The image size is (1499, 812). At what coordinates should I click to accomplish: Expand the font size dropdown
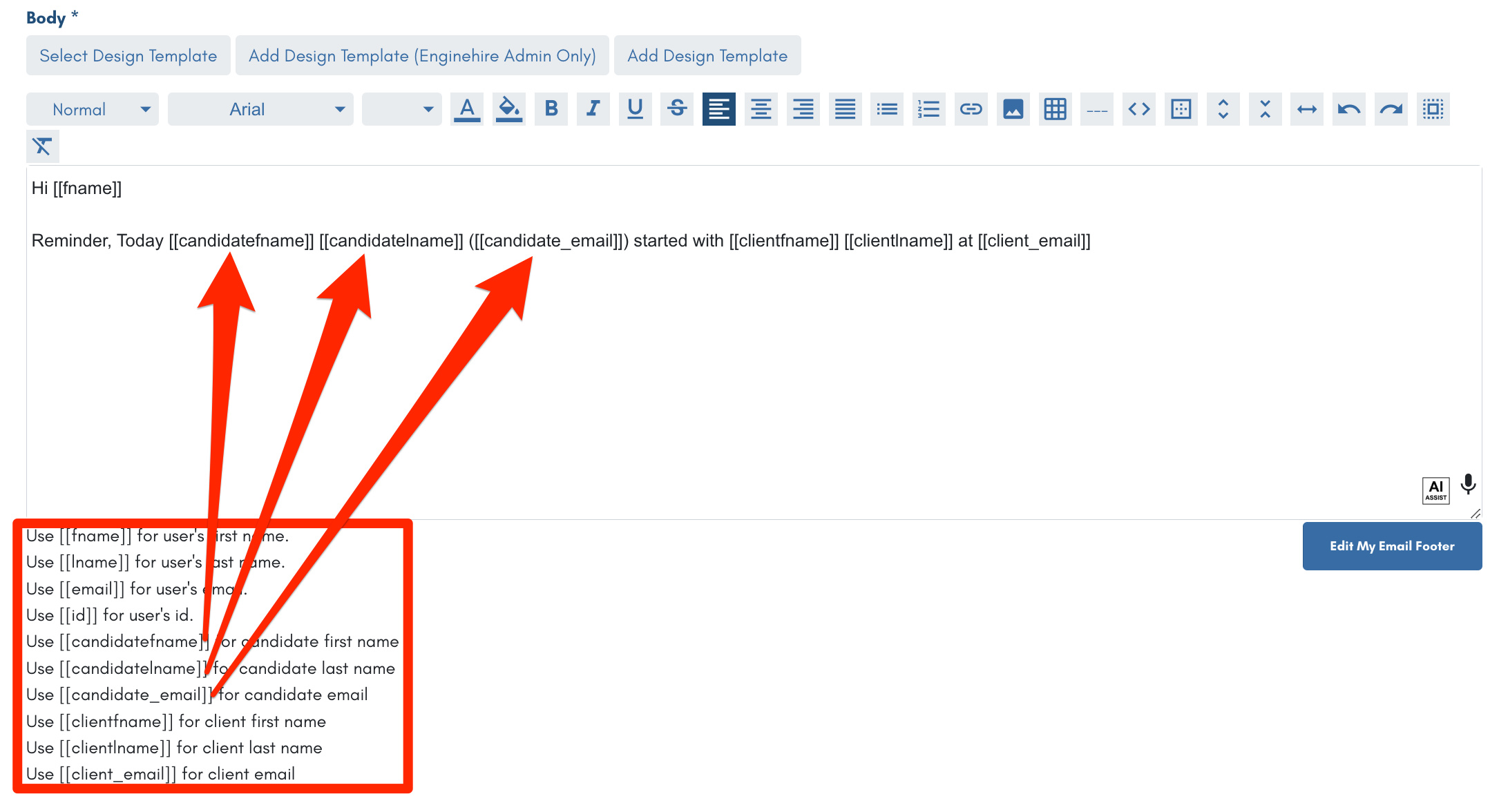pos(401,108)
